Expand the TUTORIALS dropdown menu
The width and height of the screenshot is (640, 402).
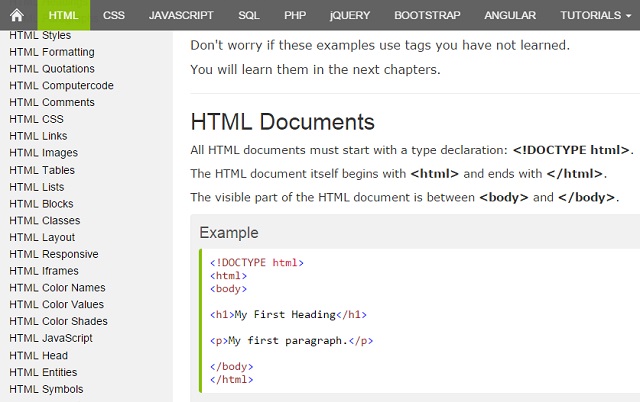click(595, 15)
